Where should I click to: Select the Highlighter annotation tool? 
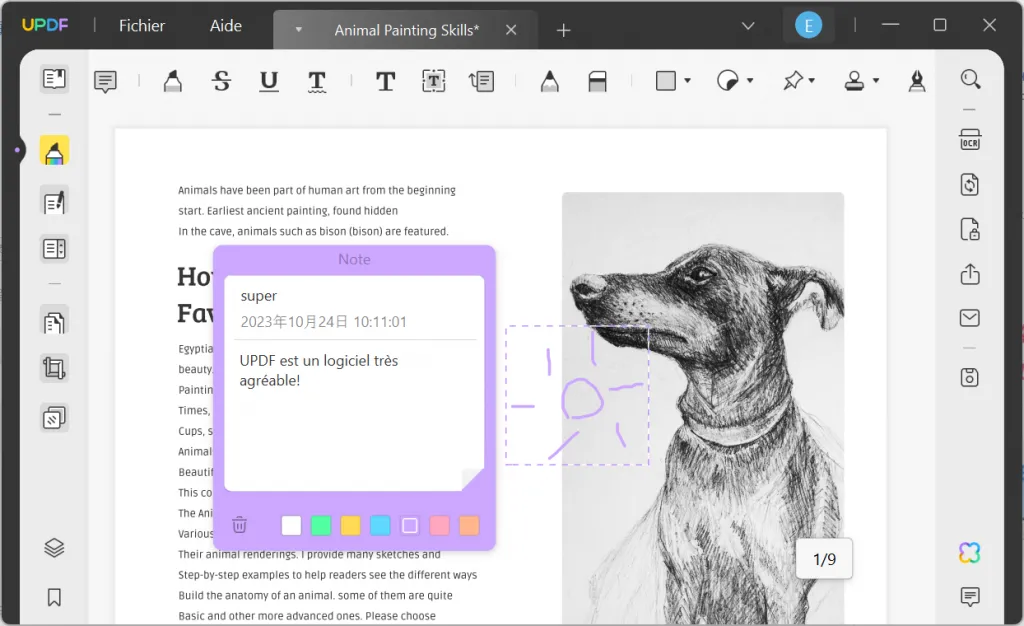(172, 80)
